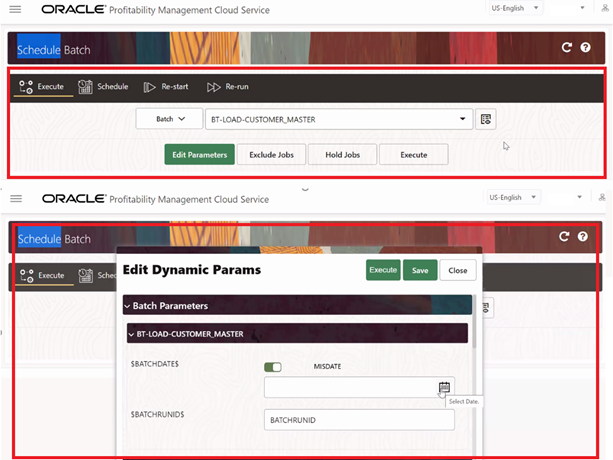Select Re-start tab
This screenshot has height=460, width=613.
[166, 87]
